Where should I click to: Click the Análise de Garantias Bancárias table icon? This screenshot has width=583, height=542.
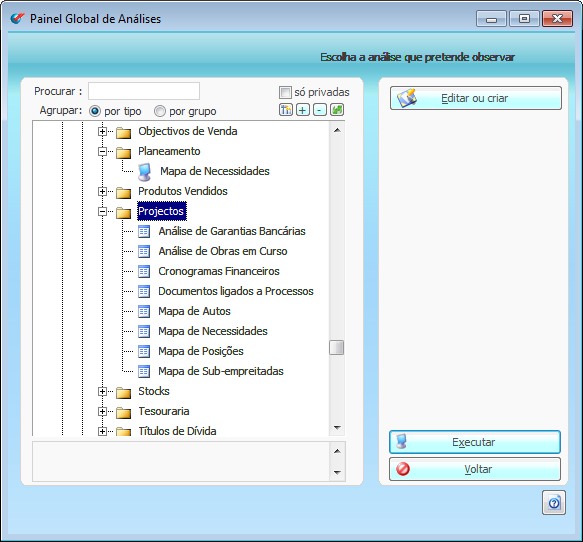point(144,231)
